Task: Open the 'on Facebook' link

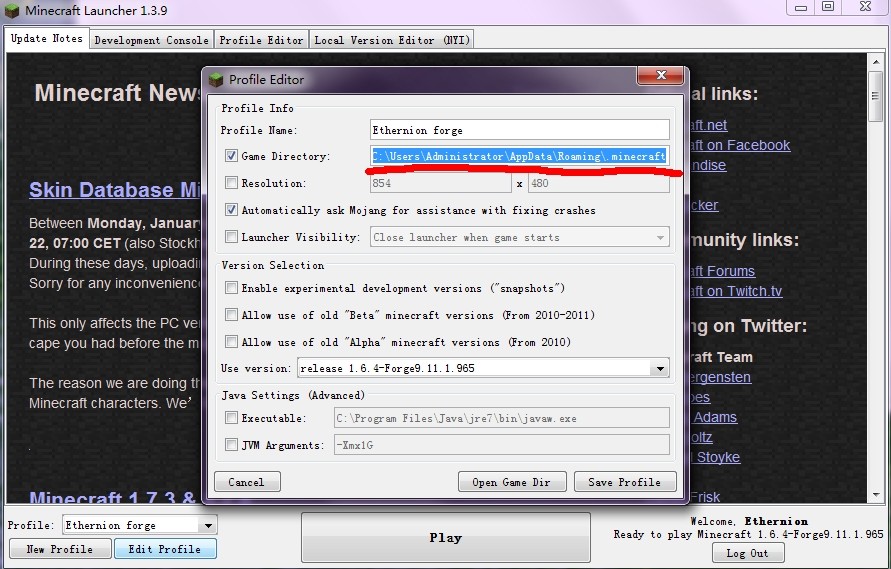Action: [x=740, y=146]
